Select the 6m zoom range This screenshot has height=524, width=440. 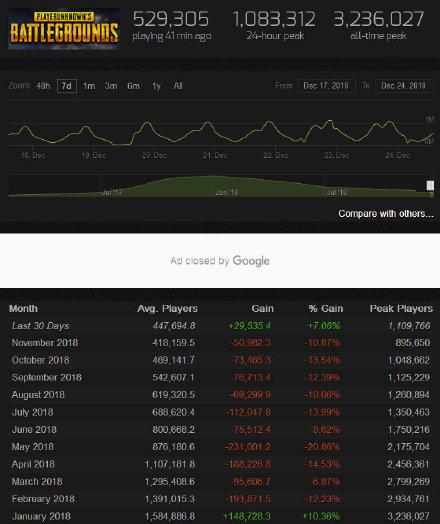(x=133, y=86)
